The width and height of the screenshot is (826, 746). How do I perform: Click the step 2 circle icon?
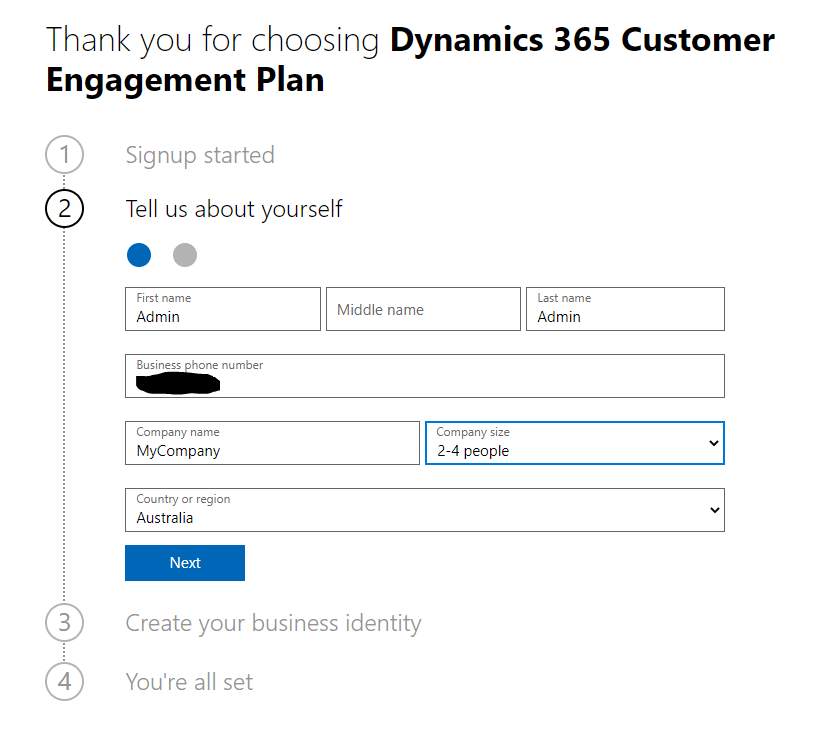click(65, 209)
